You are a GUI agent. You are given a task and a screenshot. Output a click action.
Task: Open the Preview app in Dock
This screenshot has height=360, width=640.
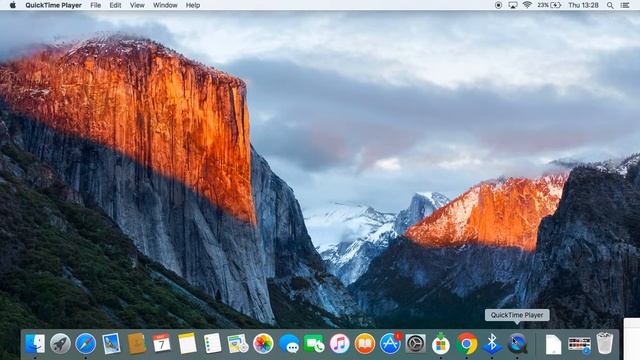coord(111,344)
